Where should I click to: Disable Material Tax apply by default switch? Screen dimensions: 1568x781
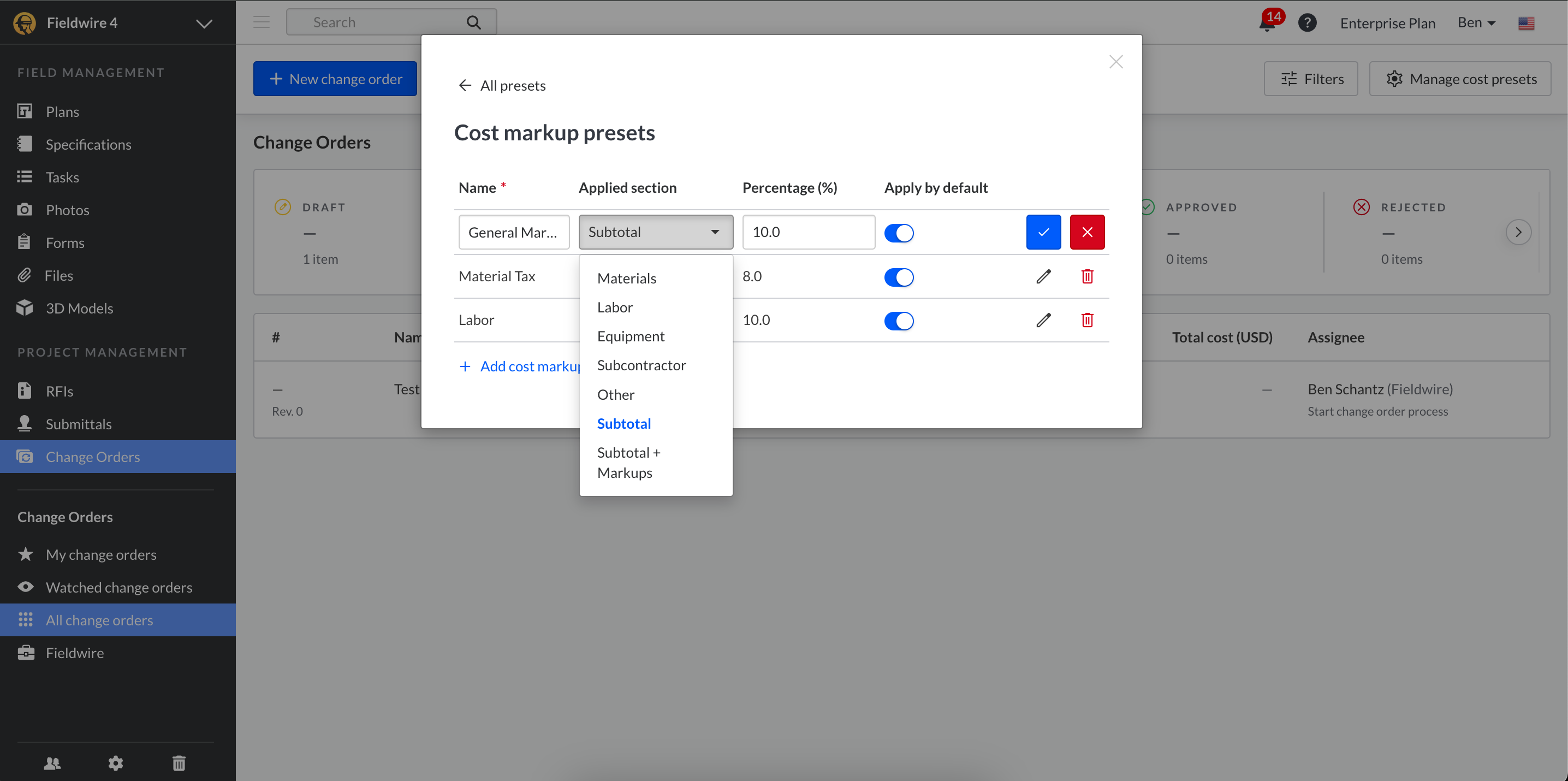click(x=899, y=277)
